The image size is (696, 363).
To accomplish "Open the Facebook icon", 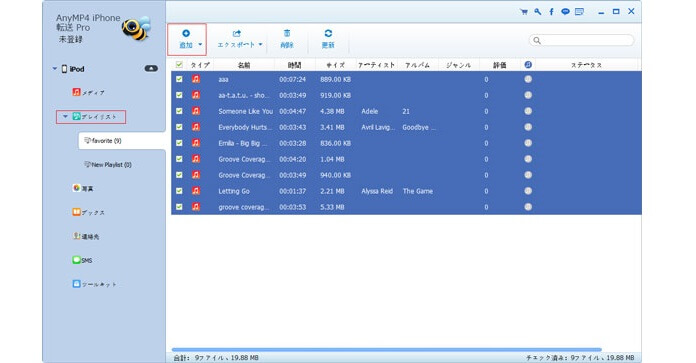I will pos(551,12).
